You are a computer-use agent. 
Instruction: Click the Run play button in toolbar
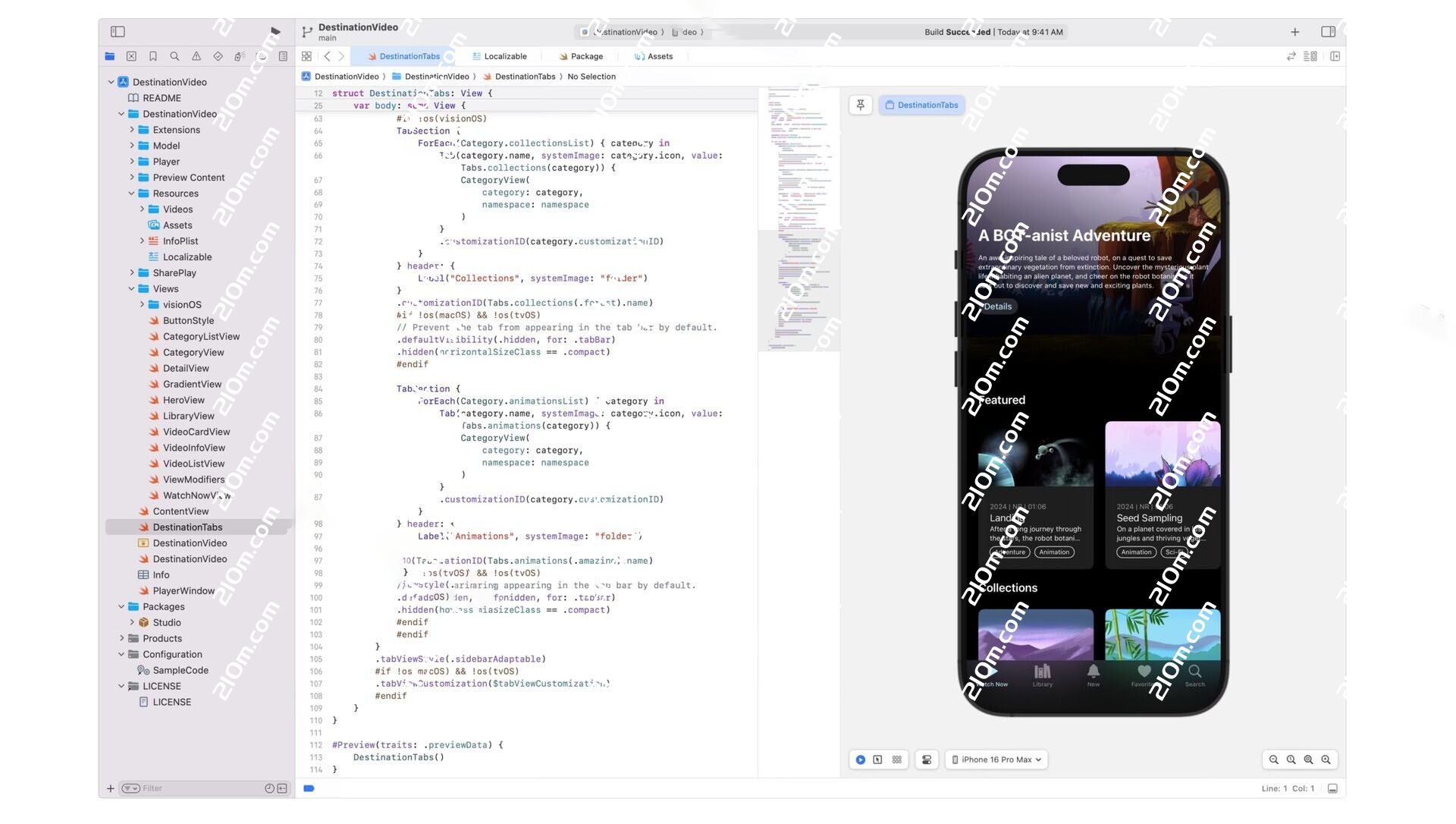[x=275, y=32]
